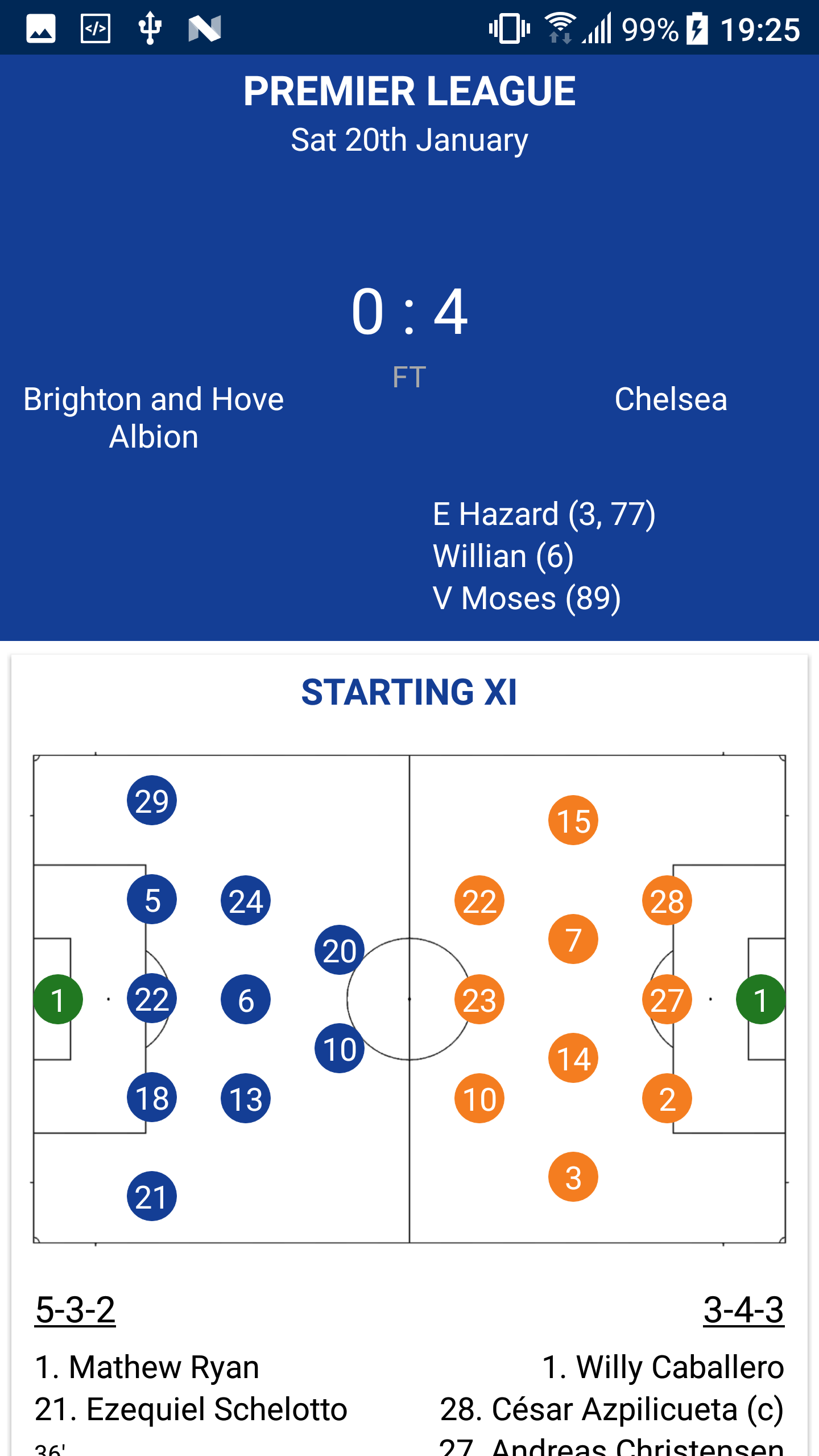Tap Brighton's 5-3-2 formation label
Viewport: 819px width, 1456px height.
76,1309
